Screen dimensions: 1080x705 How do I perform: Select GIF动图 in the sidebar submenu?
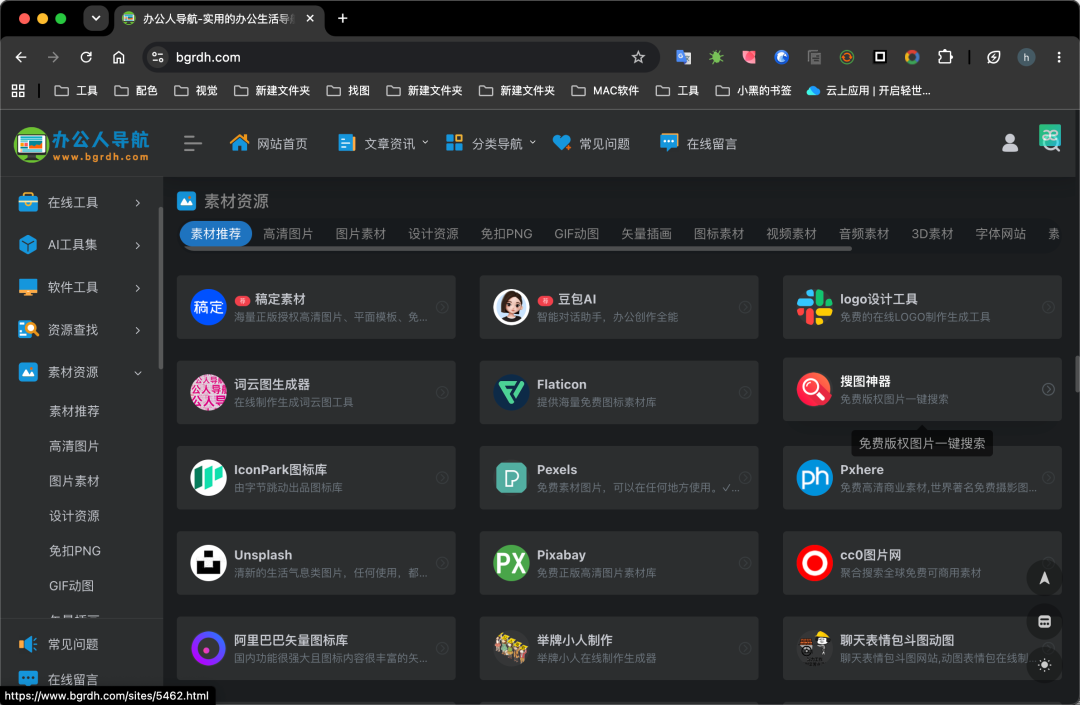[x=72, y=587]
